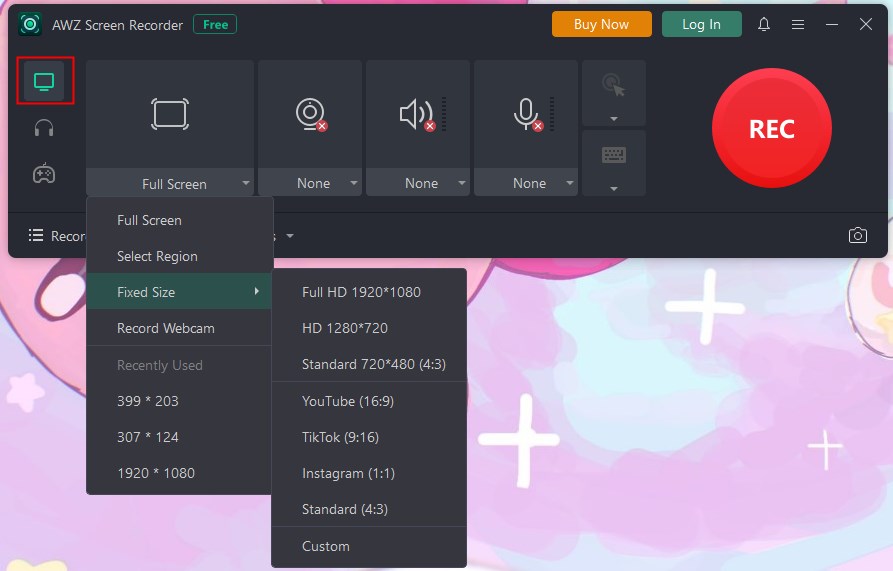Click the full screen capture area icon
The image size is (893, 571).
170,114
